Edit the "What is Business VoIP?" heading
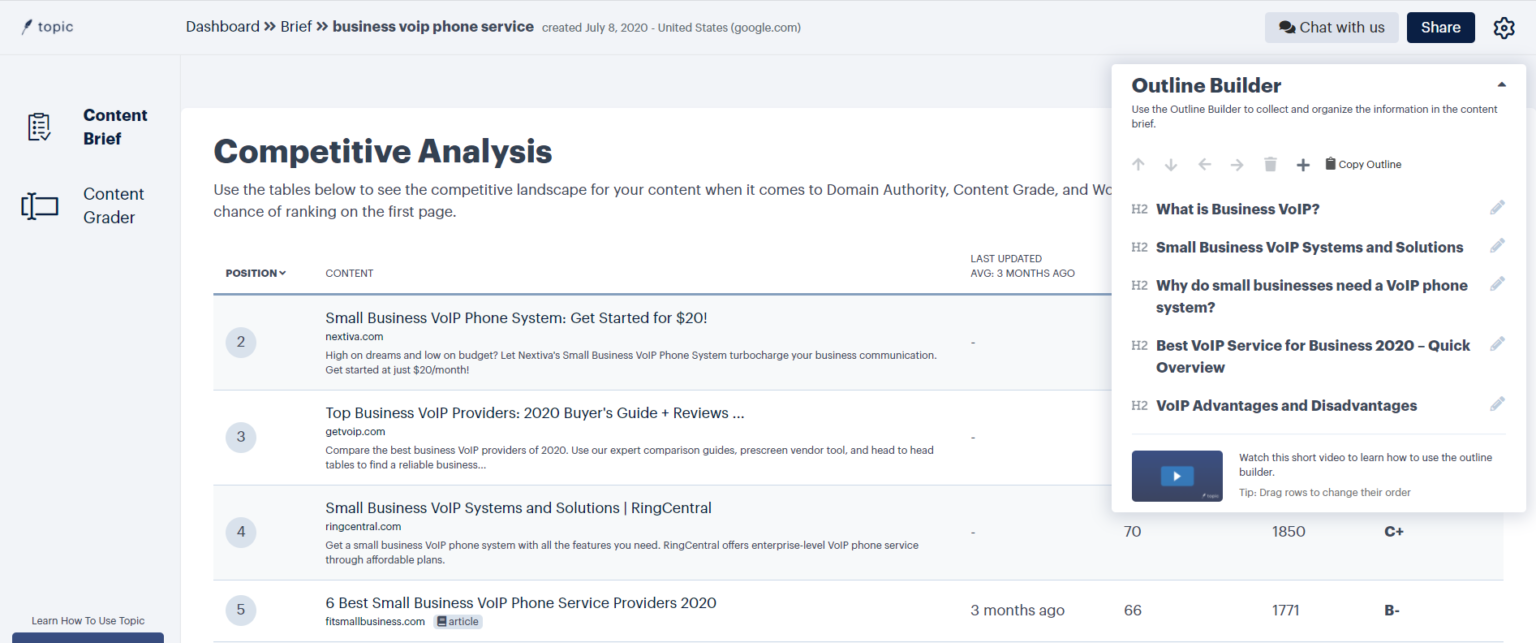The height and width of the screenshot is (643, 1536). coord(1497,207)
